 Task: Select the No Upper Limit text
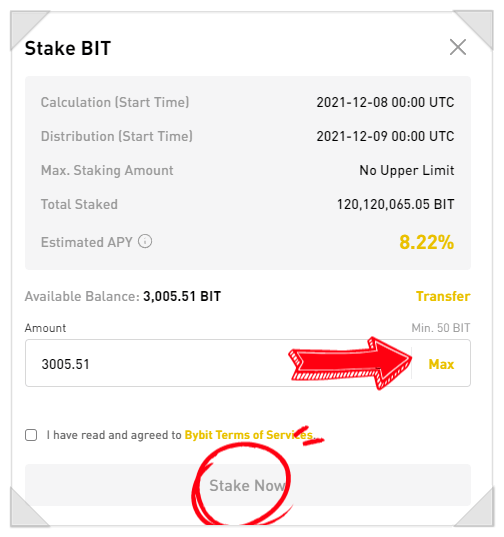[x=407, y=170]
